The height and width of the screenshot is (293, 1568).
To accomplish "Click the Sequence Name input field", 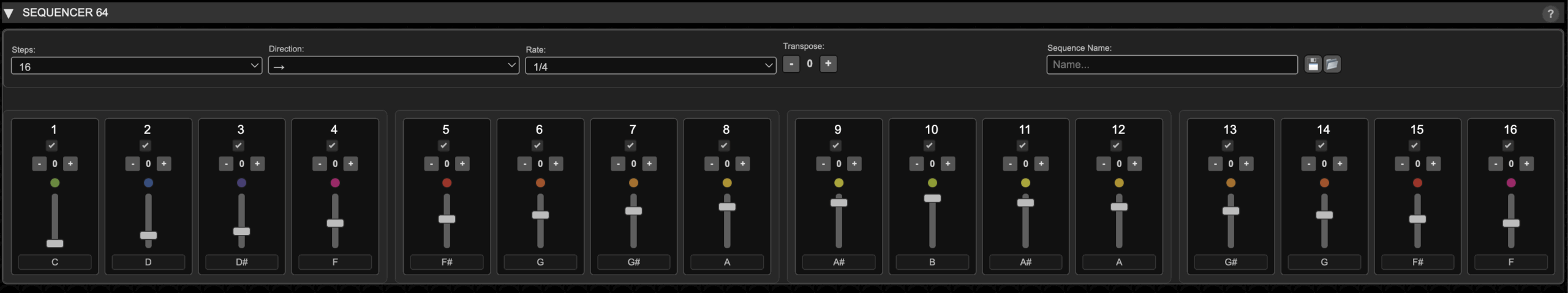I will click(x=1172, y=64).
